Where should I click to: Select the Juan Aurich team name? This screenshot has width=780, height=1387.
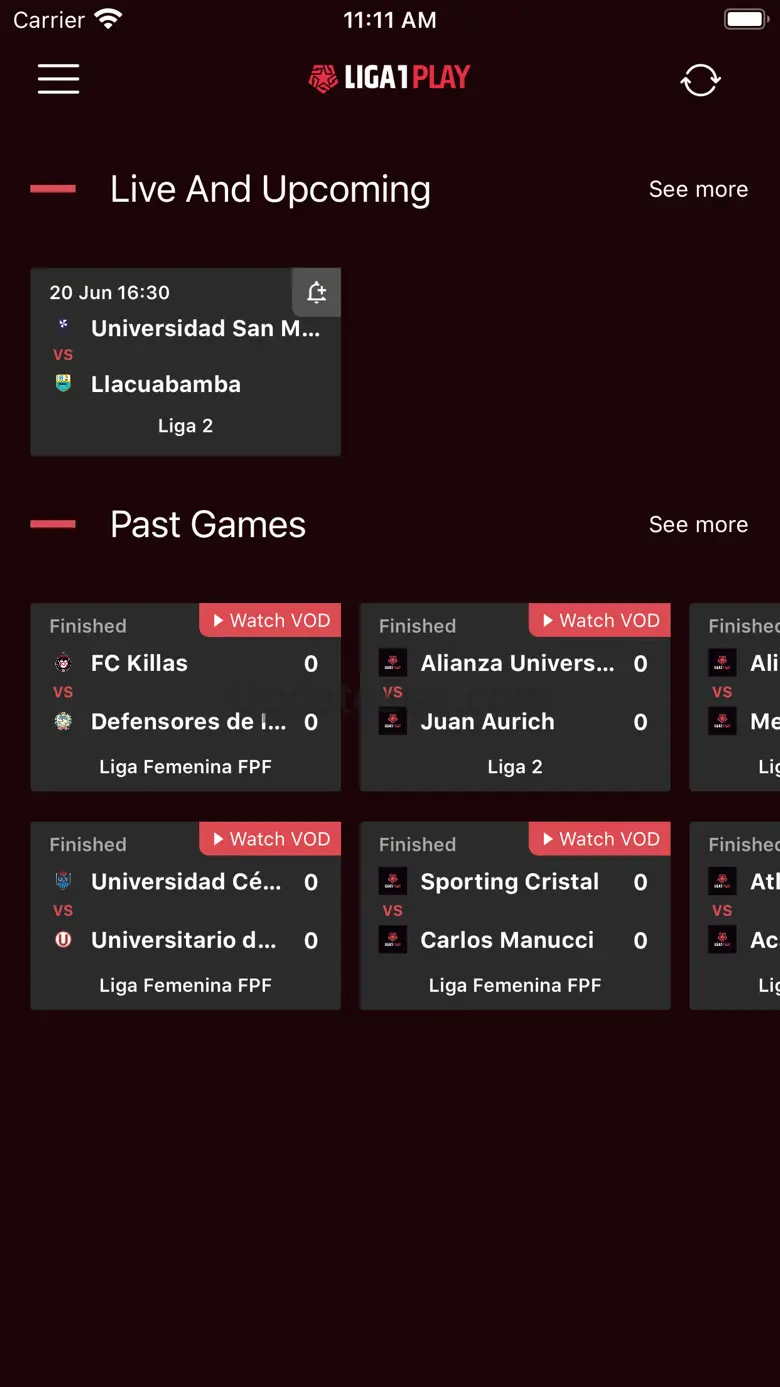(487, 721)
